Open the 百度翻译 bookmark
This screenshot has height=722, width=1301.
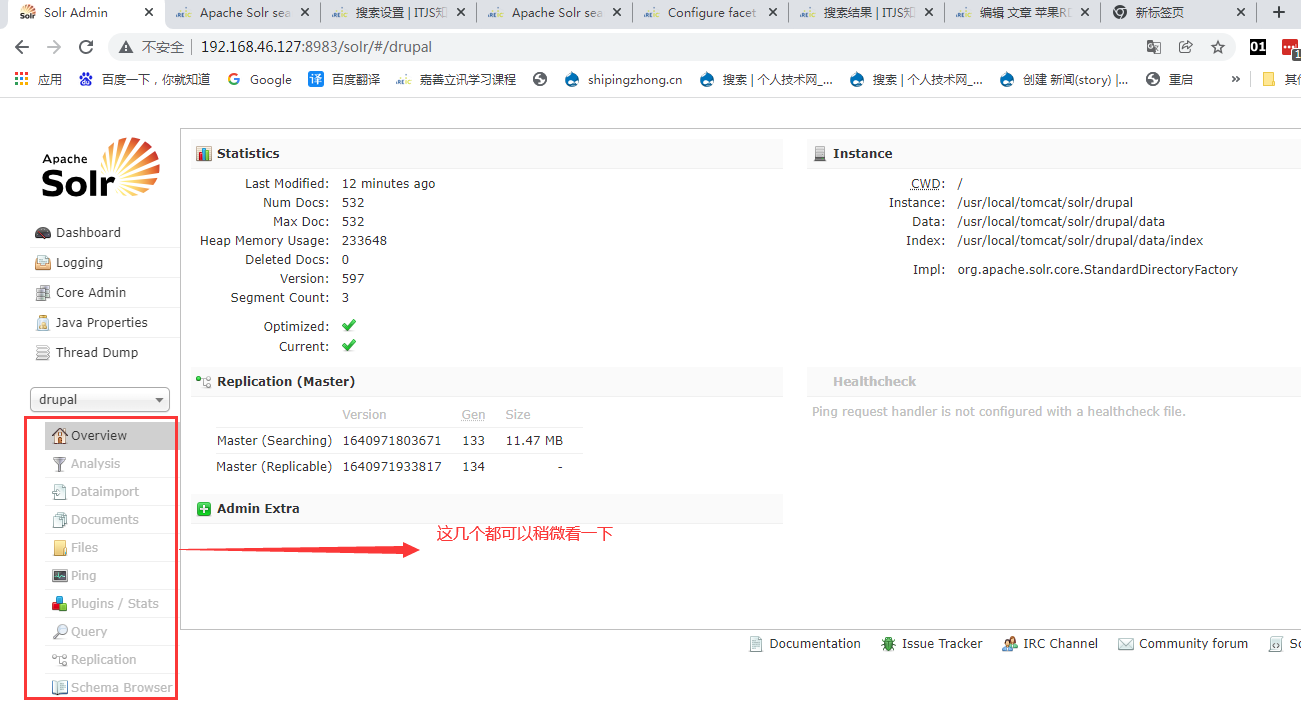344,79
